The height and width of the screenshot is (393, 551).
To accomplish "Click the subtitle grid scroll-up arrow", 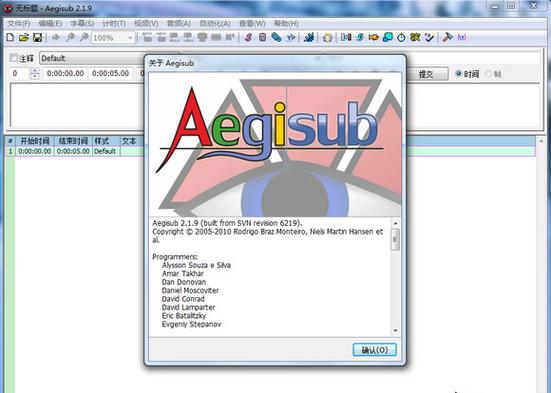I will point(541,141).
